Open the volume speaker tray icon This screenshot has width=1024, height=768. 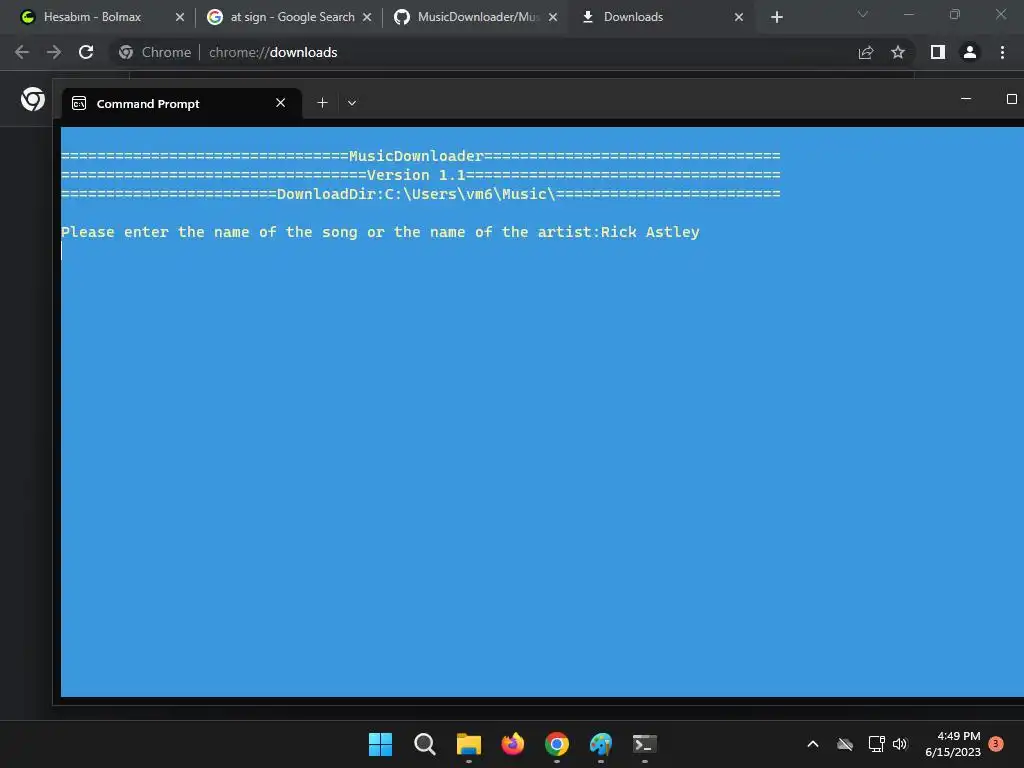click(x=900, y=744)
